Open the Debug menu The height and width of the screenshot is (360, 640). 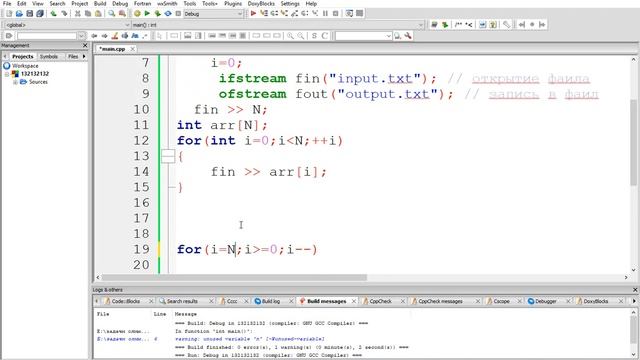point(120,3)
